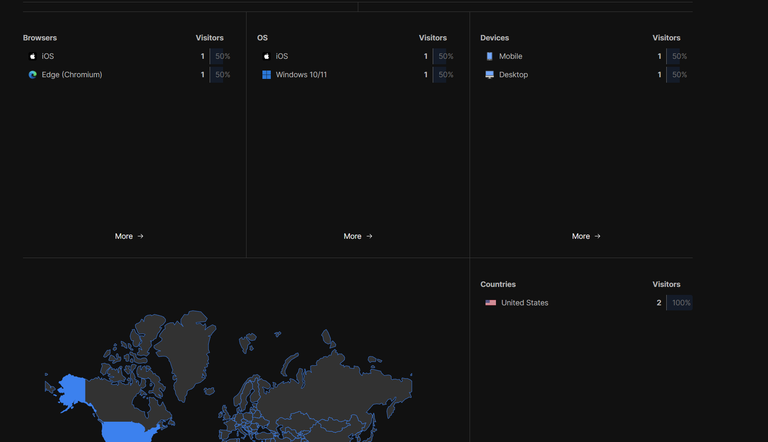
Task: Click the arrow beside More in Devices
Action: click(598, 236)
